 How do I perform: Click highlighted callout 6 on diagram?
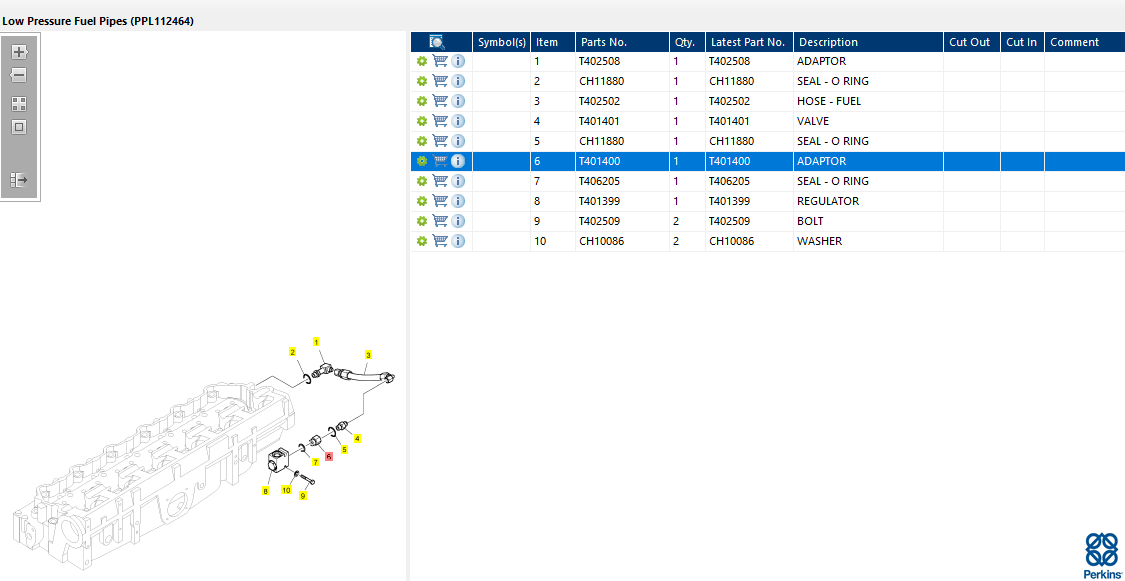click(329, 456)
